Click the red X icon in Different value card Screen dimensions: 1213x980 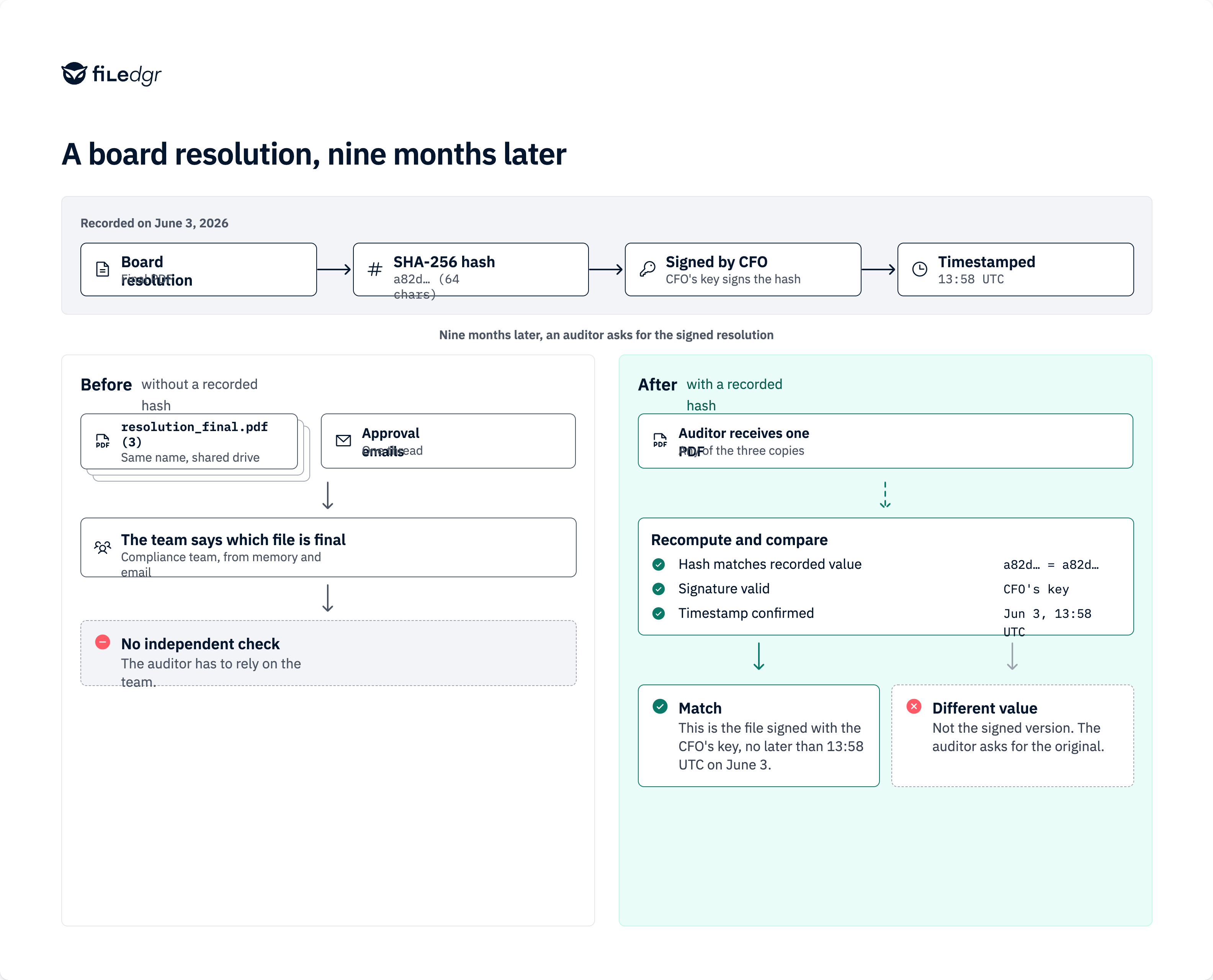point(914,706)
